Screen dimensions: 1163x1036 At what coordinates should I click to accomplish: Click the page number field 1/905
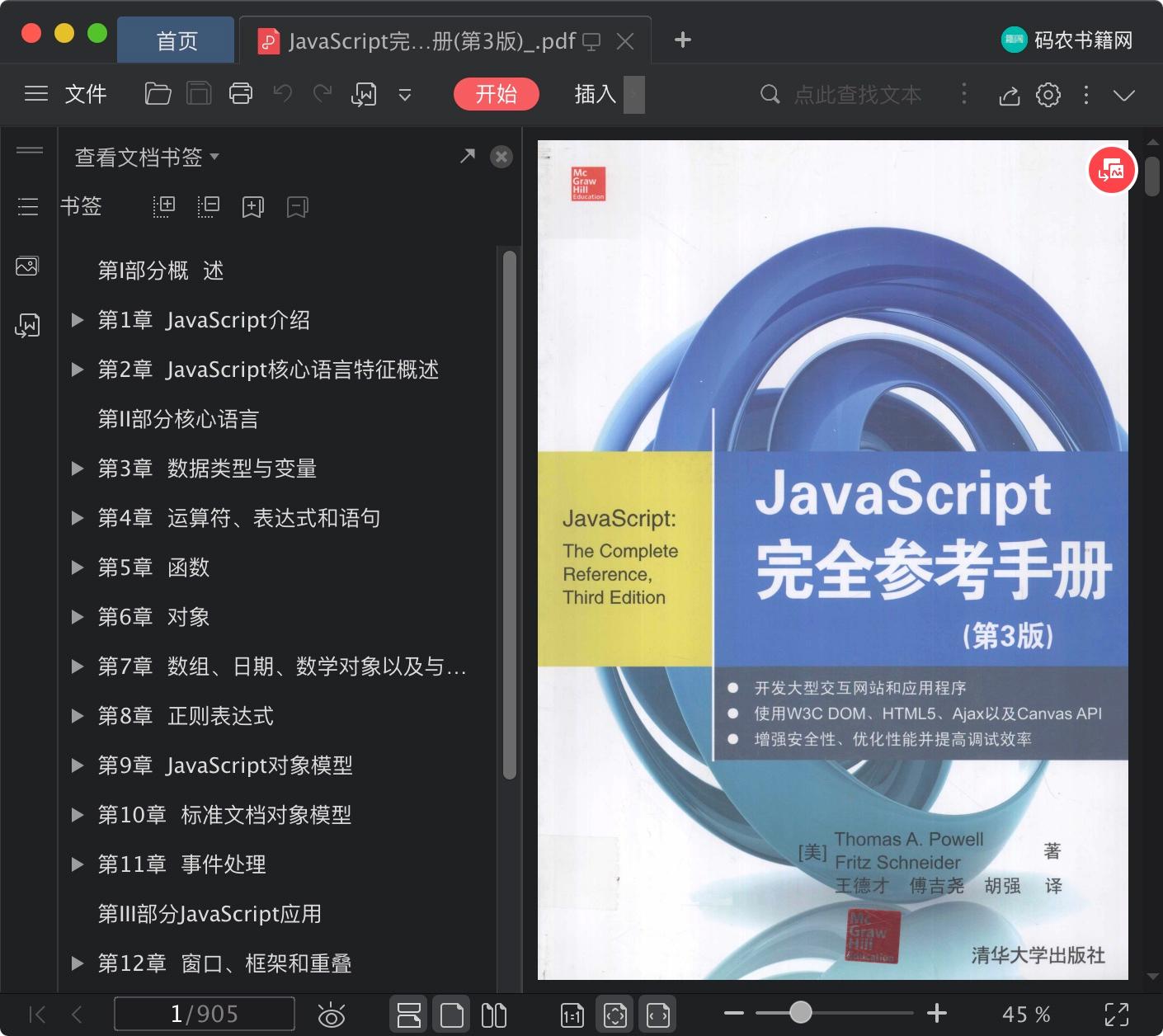204,1014
